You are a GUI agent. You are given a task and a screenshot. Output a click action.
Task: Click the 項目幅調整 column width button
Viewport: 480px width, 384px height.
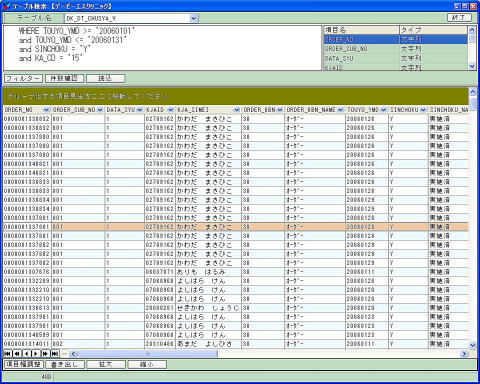(23, 364)
